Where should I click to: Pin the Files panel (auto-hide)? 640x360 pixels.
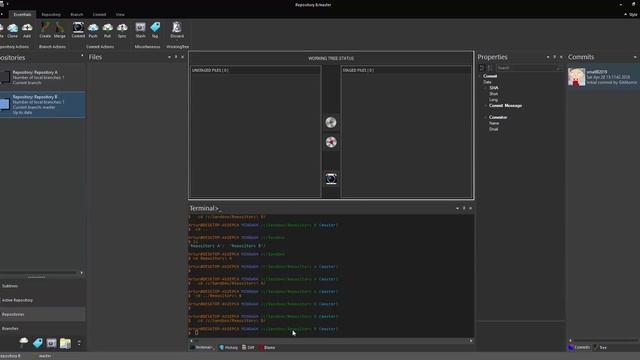tap(176, 57)
